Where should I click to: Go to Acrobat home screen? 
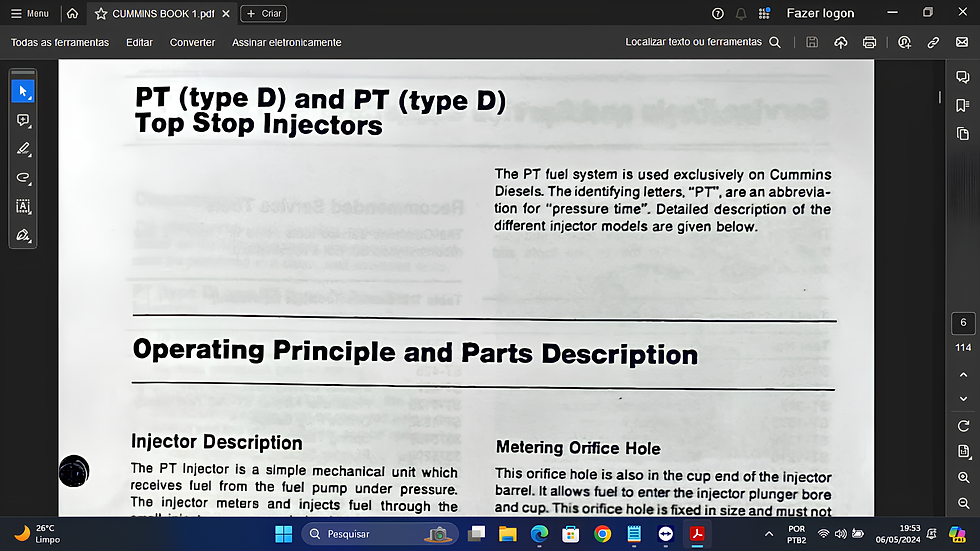[72, 13]
